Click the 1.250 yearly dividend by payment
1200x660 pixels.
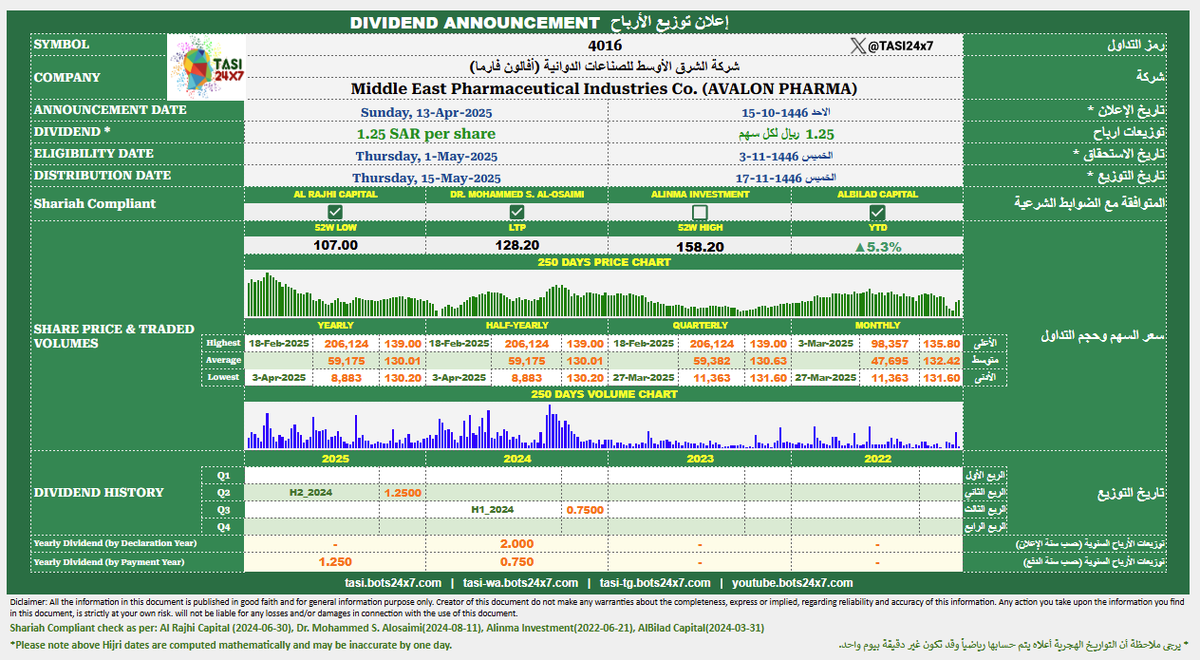[335, 562]
